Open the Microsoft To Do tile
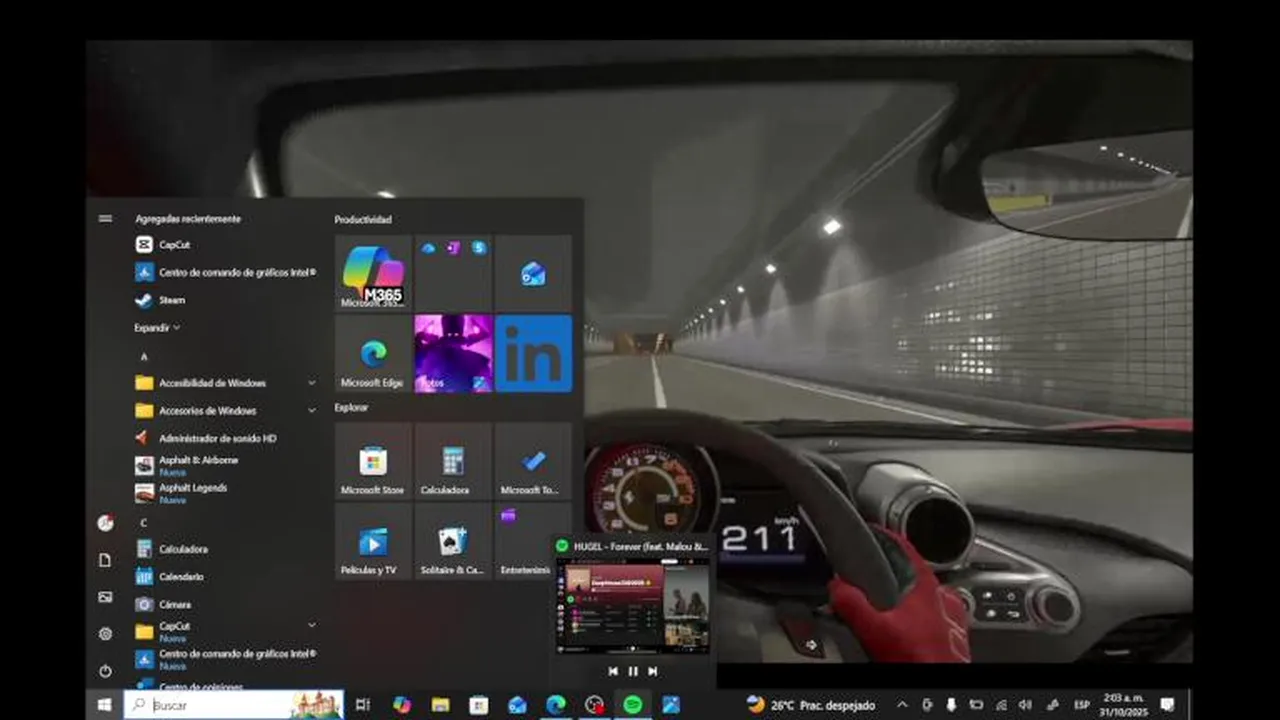The width and height of the screenshot is (1280, 720). 533,461
